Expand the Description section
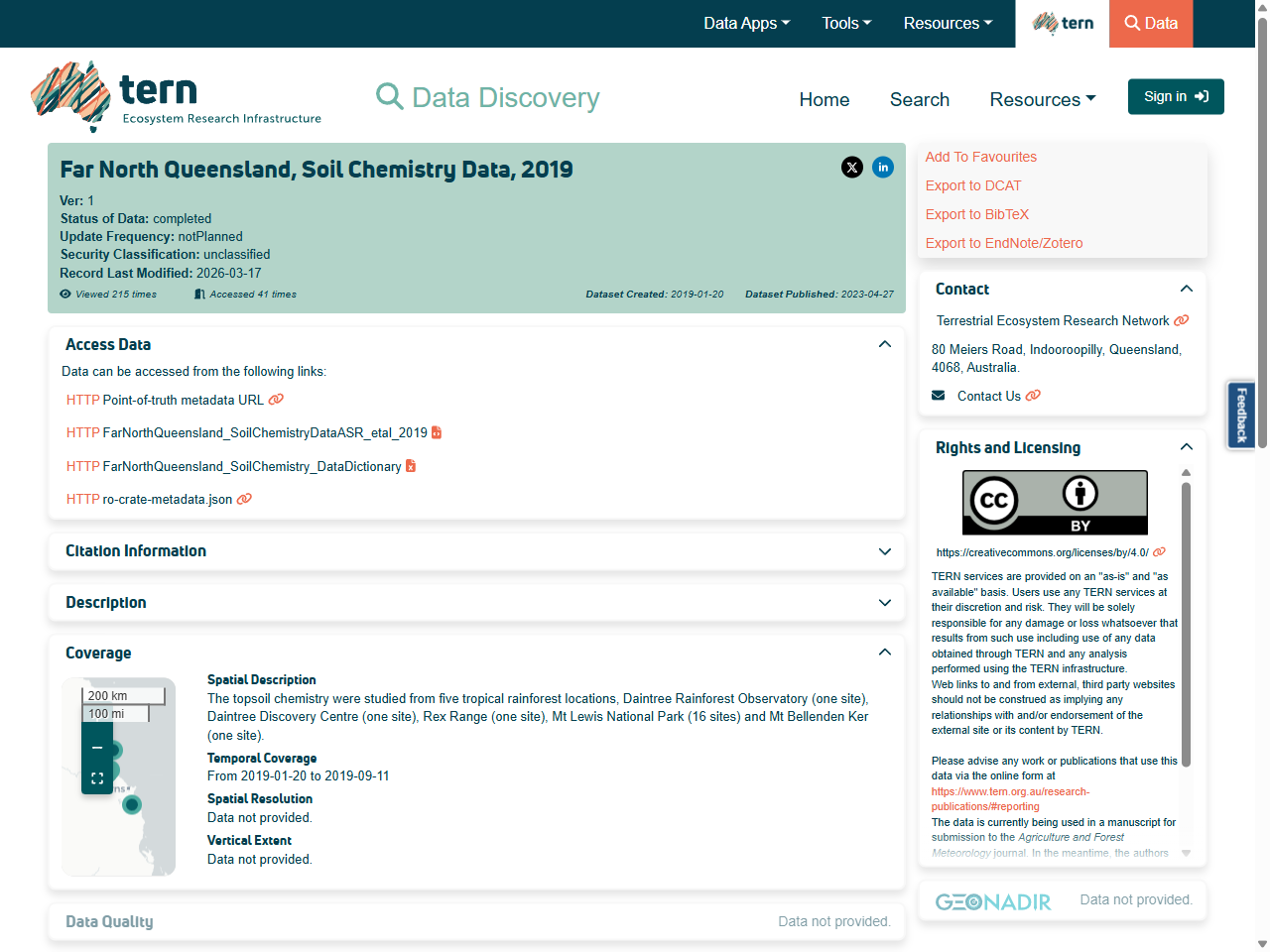The height and width of the screenshot is (952, 1270). tap(884, 603)
